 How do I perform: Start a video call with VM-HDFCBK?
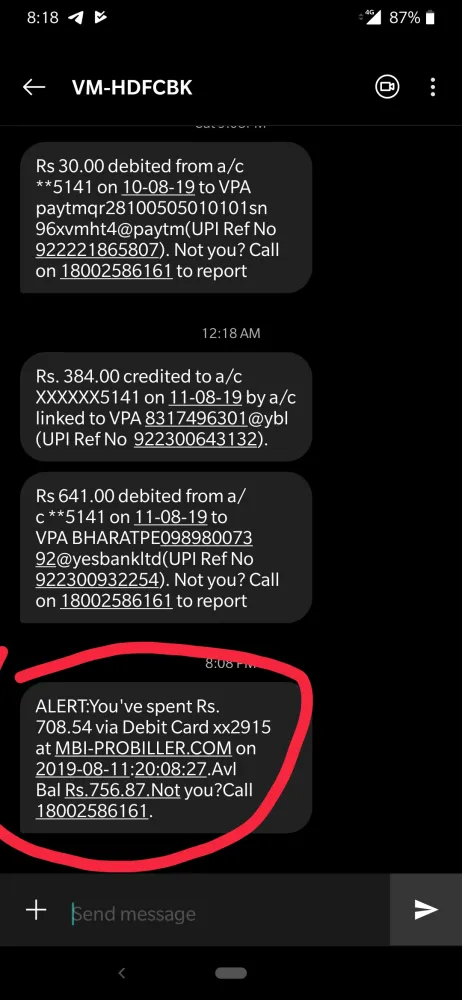(387, 87)
